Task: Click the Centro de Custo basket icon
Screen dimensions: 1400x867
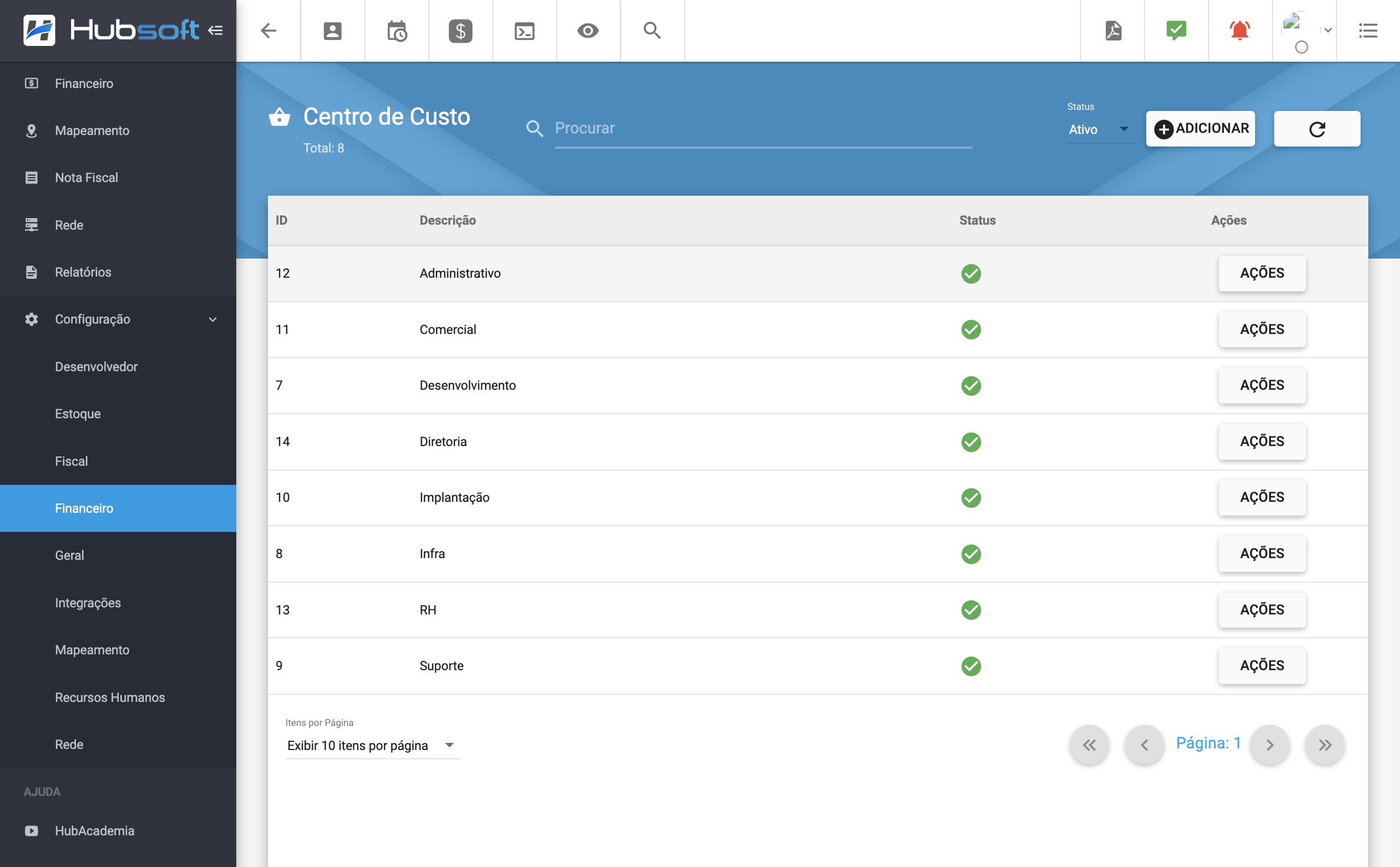Action: pos(279,116)
